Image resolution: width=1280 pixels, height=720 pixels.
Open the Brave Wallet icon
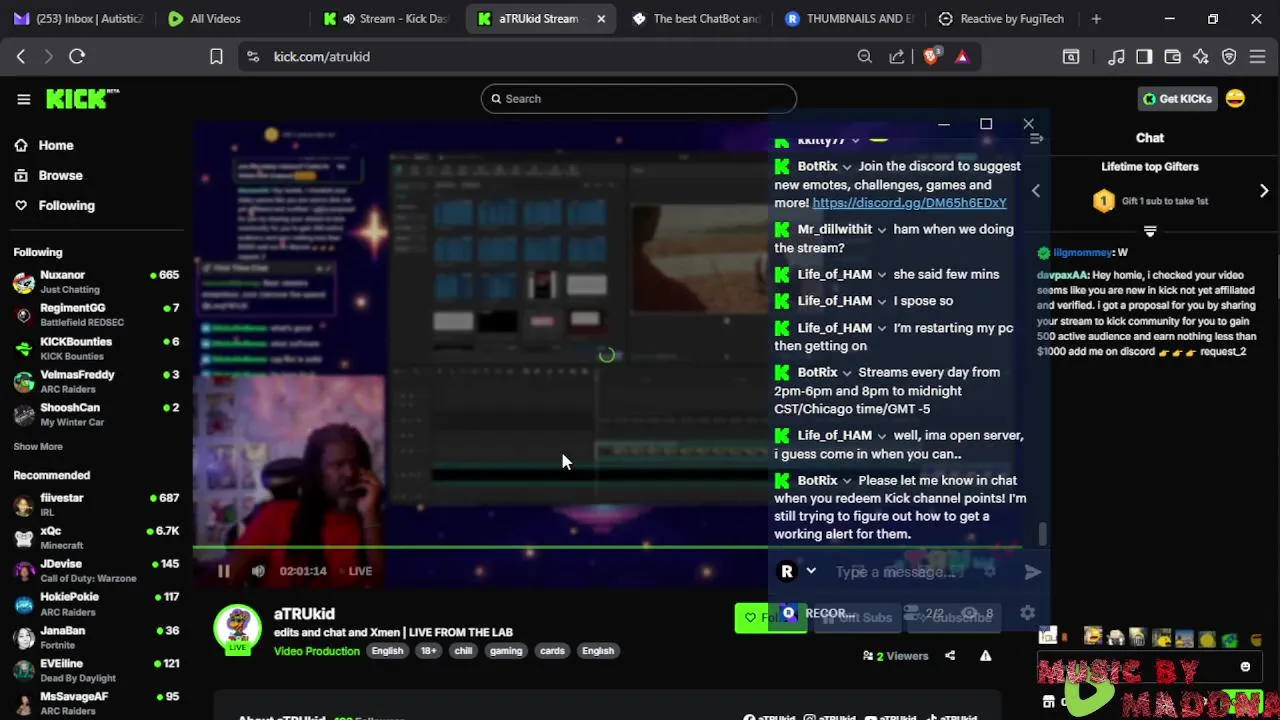click(x=1173, y=57)
